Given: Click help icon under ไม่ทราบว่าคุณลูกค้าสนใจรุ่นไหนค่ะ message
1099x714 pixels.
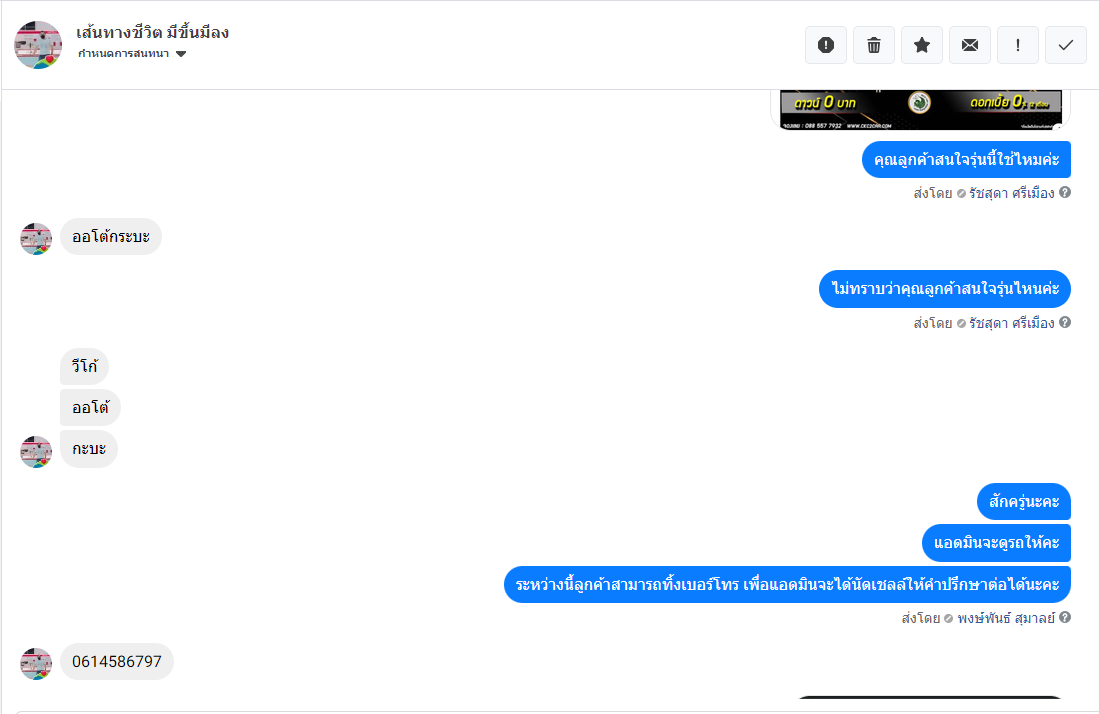Looking at the screenshot, I should tap(1065, 322).
